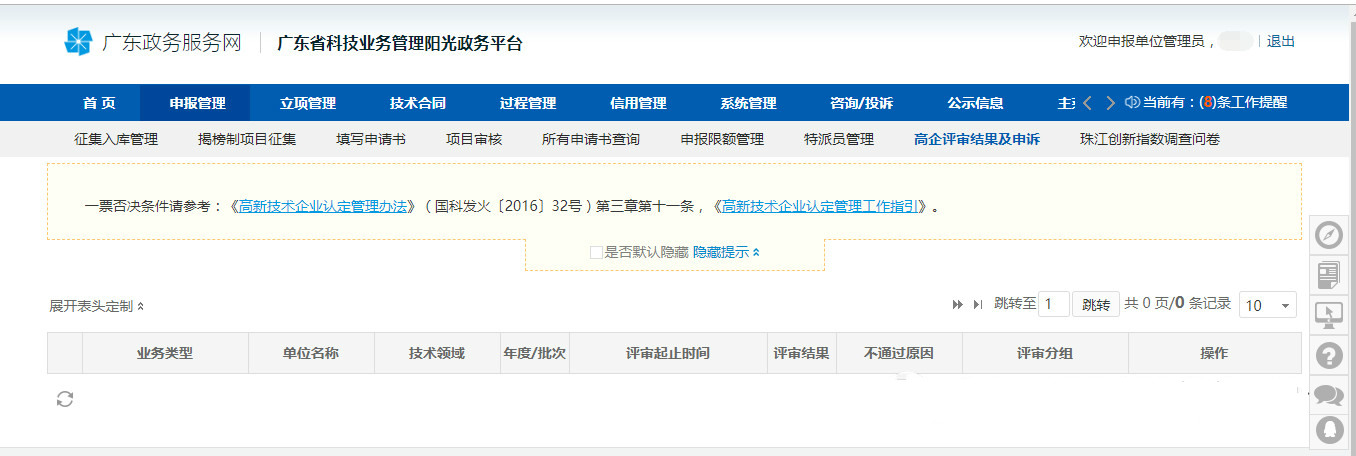Open the 高新技术企业认定管理办法 link
Viewport: 1356px width, 456px height.
pyautogui.click(x=323, y=207)
